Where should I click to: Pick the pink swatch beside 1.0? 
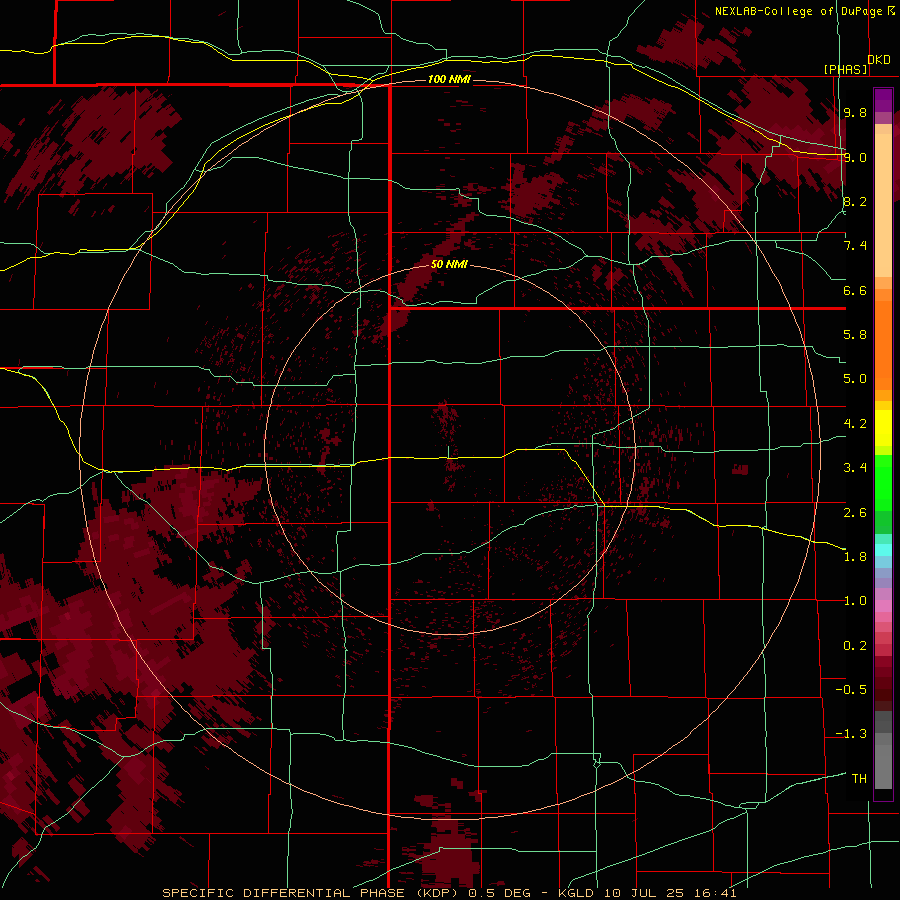coord(883,605)
